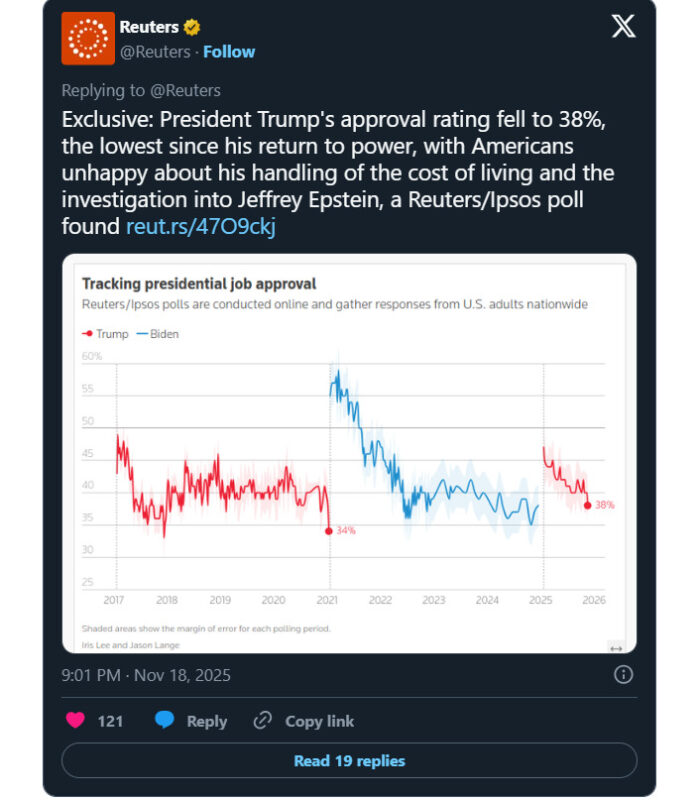The width and height of the screenshot is (699, 800).
Task: Click the @Reuters mention in Replying to
Action: [x=185, y=90]
